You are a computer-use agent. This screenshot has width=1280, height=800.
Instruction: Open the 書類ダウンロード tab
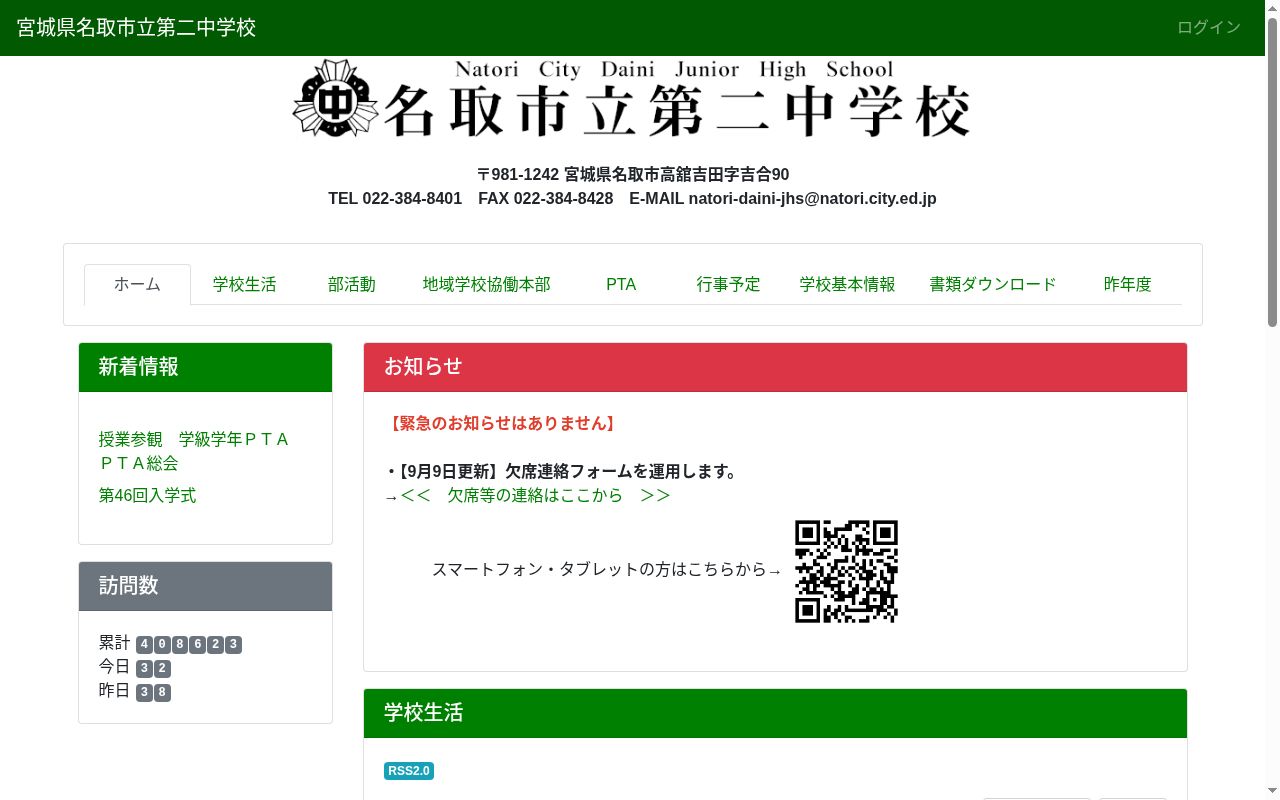coord(993,284)
